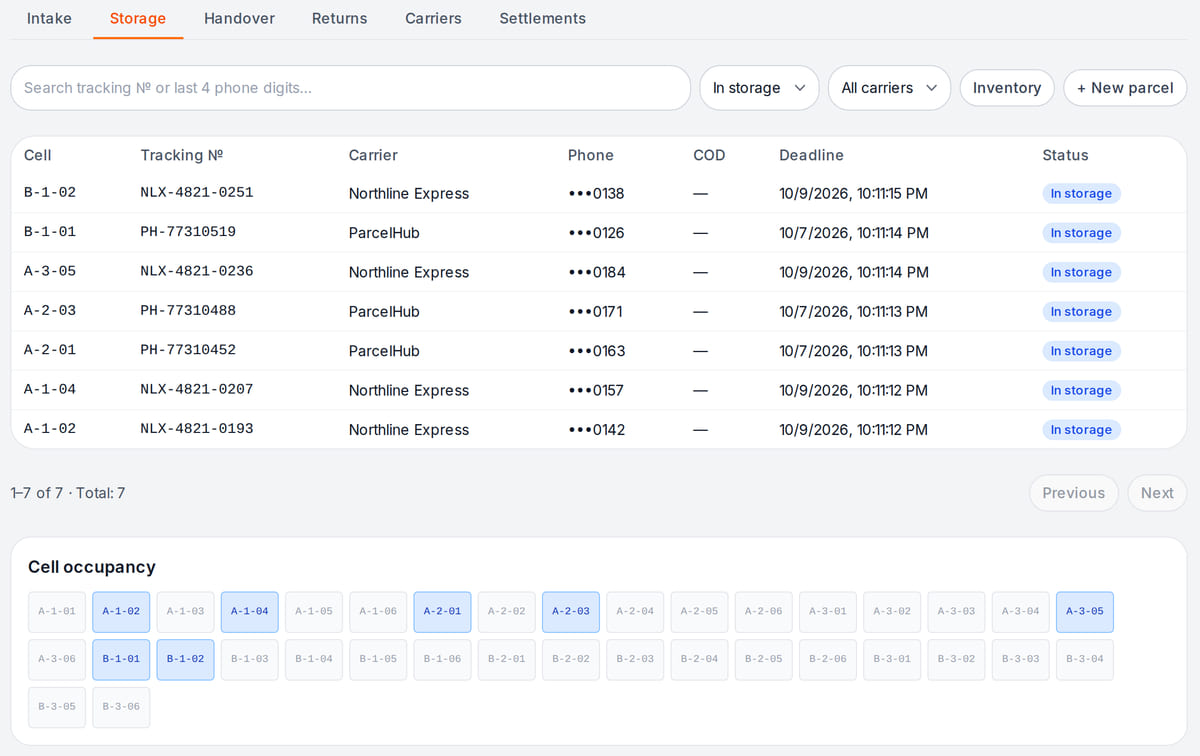Choose occupied cell B-1-02 in occupancy grid
This screenshot has height=756, width=1200.
(186, 660)
